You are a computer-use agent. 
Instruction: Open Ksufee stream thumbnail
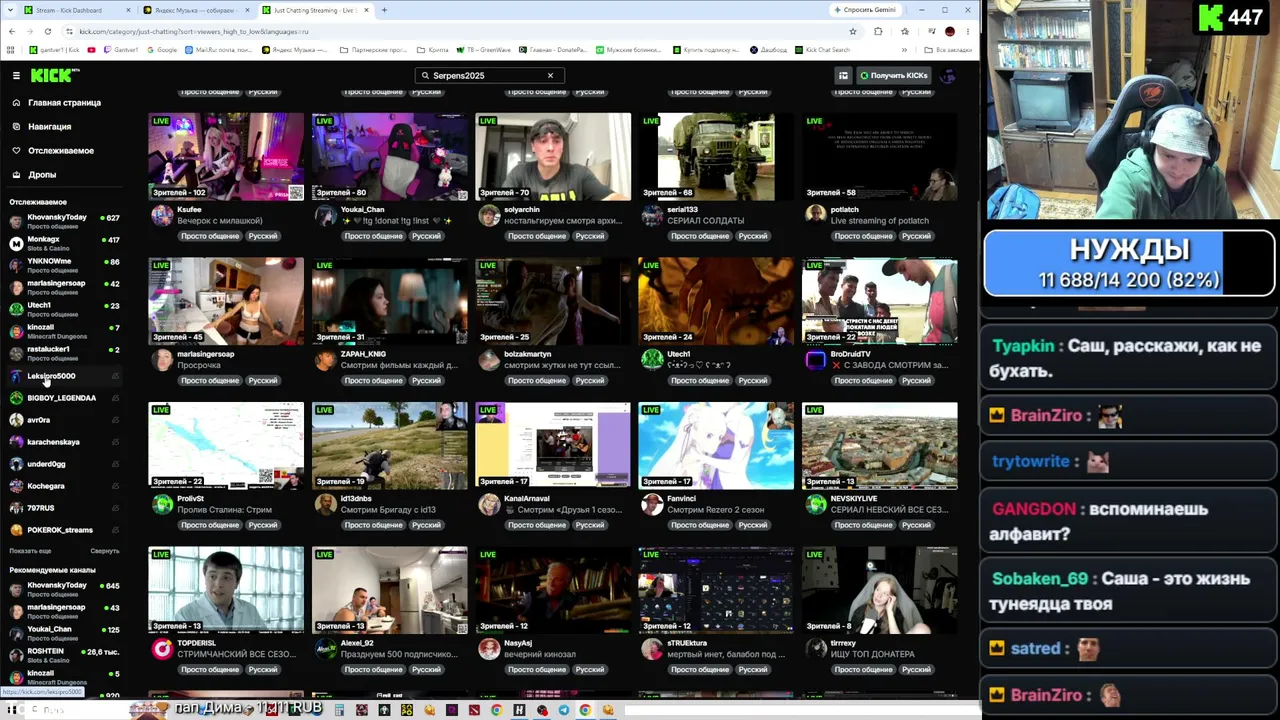[x=226, y=157]
